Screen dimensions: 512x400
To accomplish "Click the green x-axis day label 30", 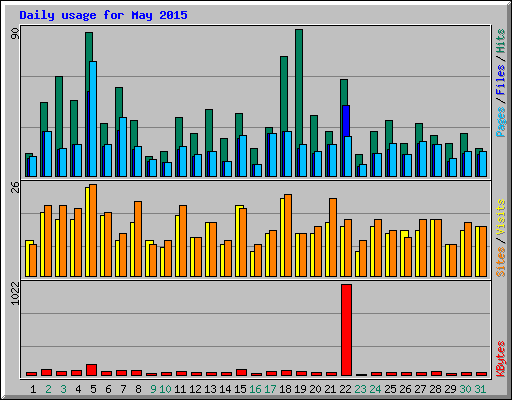I will pyautogui.click(x=465, y=389).
